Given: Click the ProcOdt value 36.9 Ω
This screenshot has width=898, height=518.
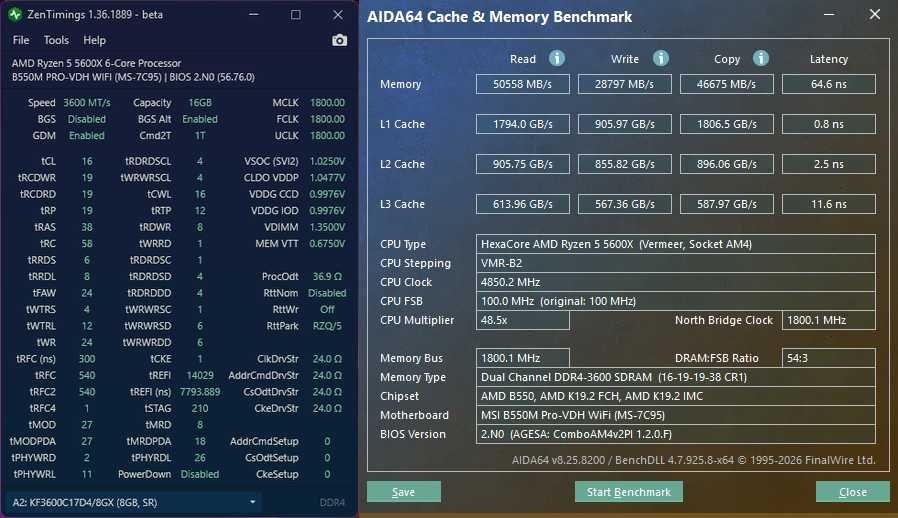Looking at the screenshot, I should [x=327, y=276].
